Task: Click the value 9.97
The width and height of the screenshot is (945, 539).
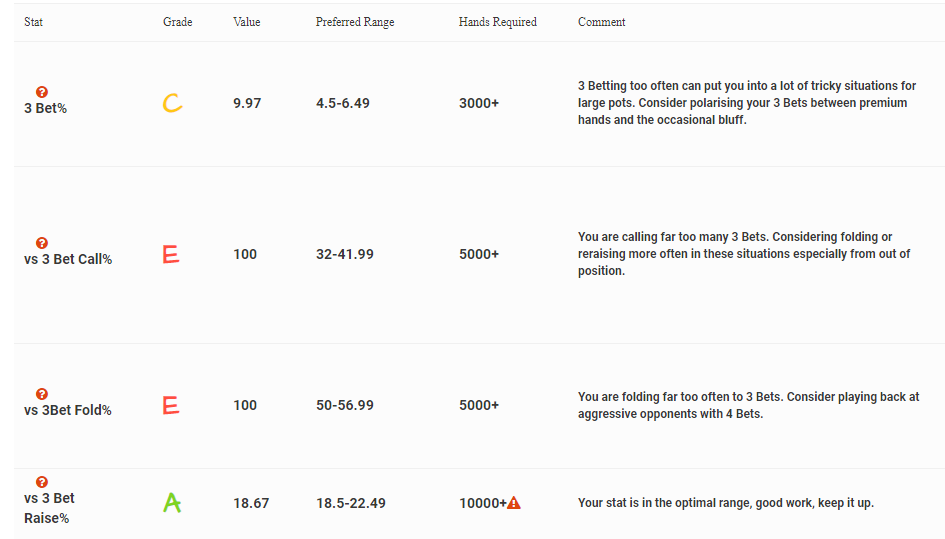Action: [247, 103]
